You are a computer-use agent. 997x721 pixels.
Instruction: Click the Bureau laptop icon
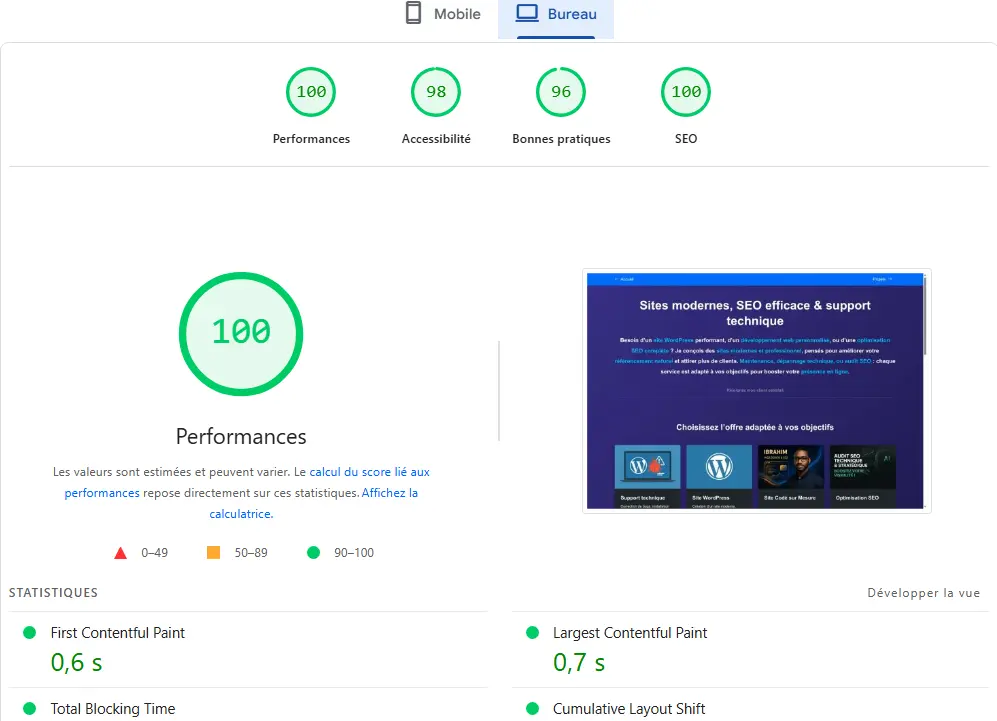tap(525, 12)
